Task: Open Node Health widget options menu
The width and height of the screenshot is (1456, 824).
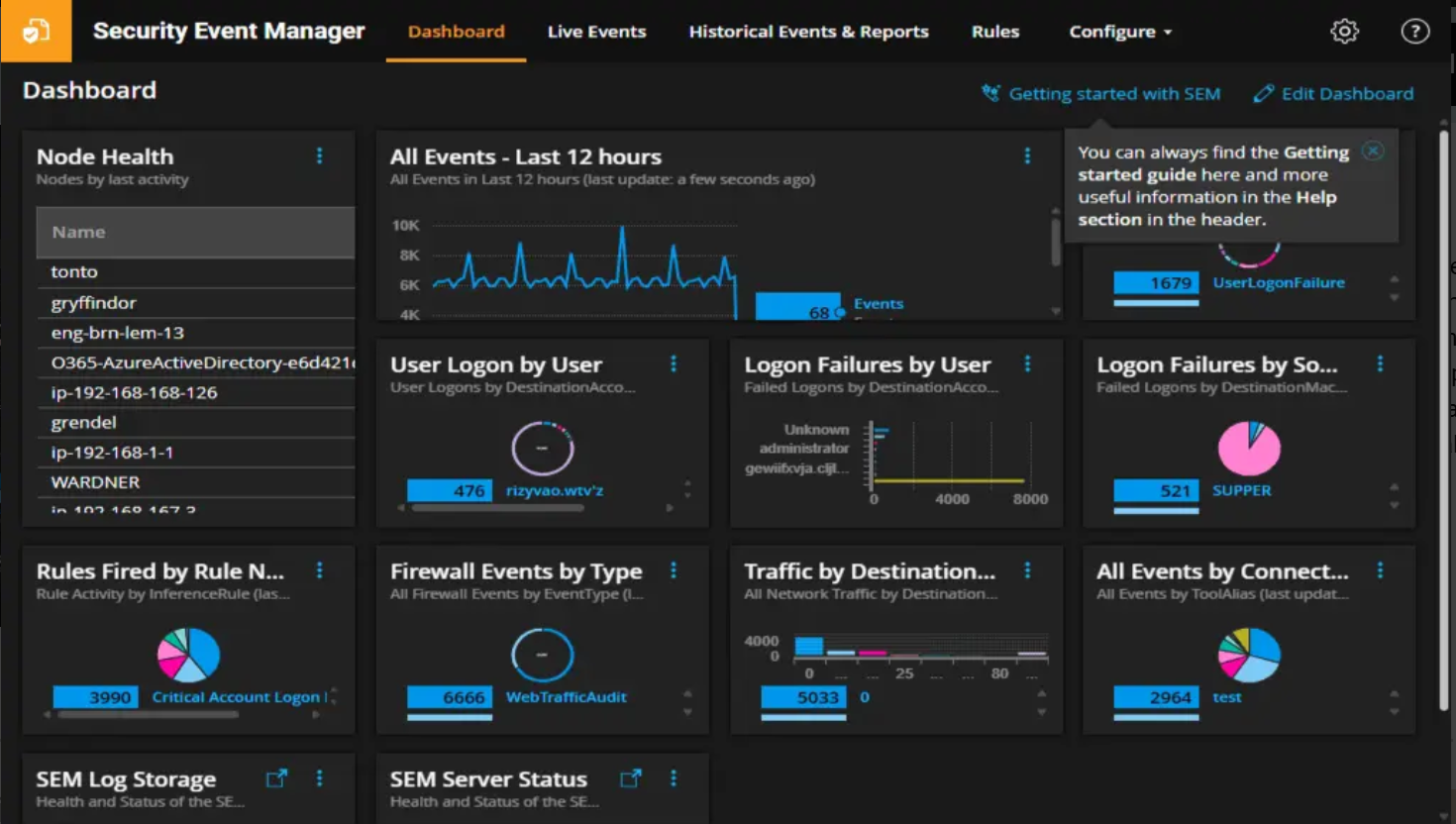Action: click(x=319, y=156)
